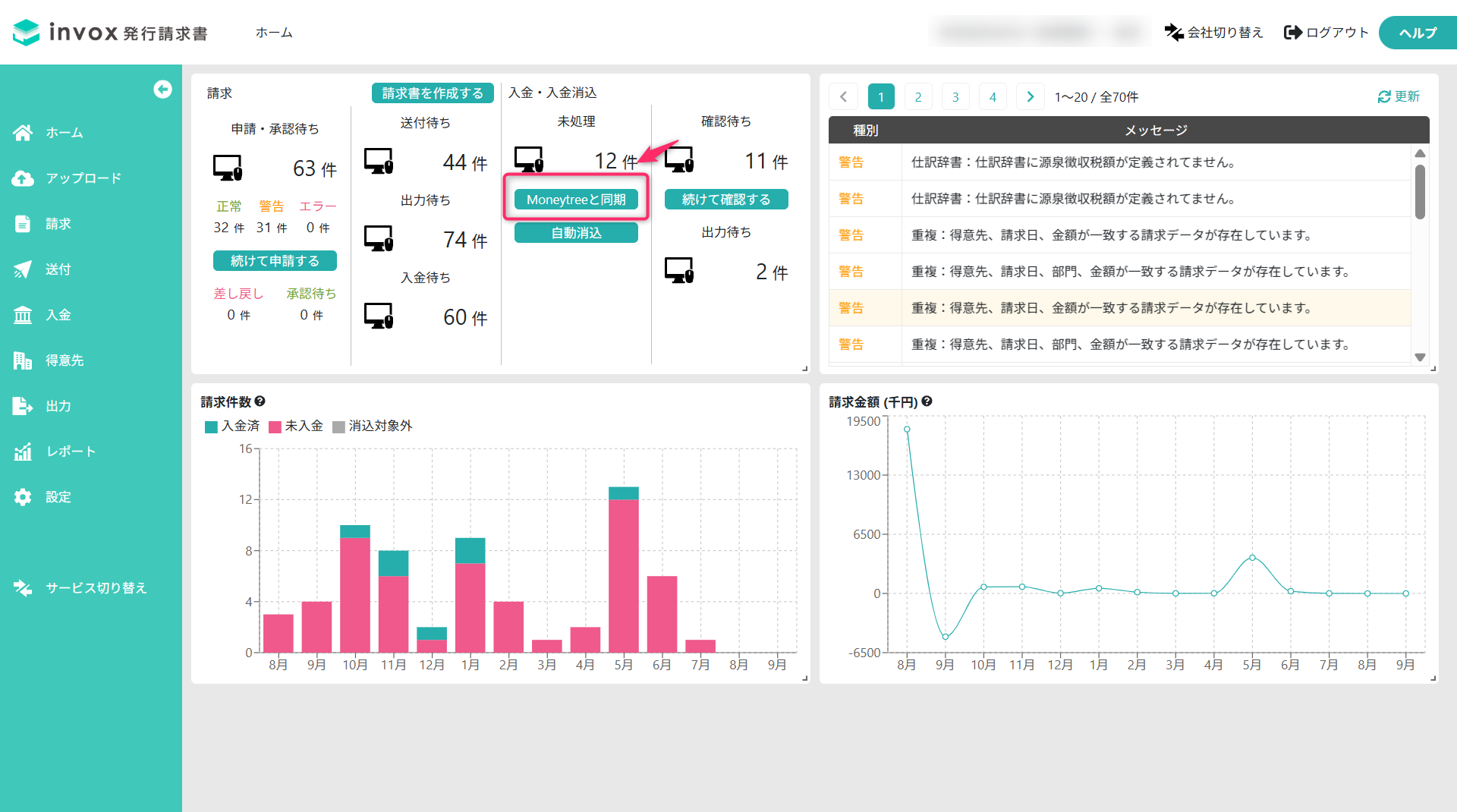Go to previous page of messages
Screen dimensions: 1457x812
pyautogui.click(x=843, y=96)
